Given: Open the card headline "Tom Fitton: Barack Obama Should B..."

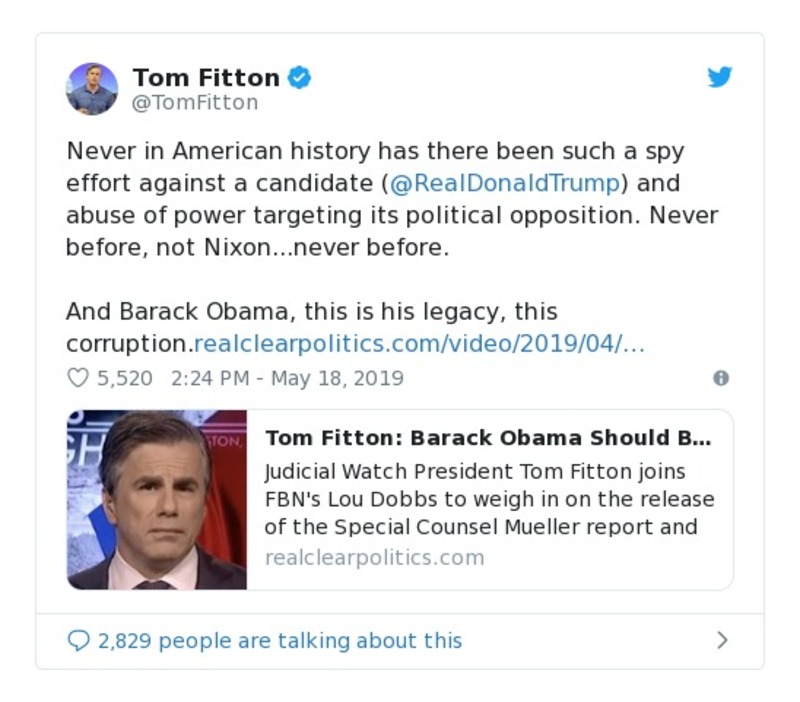Looking at the screenshot, I should (x=488, y=438).
